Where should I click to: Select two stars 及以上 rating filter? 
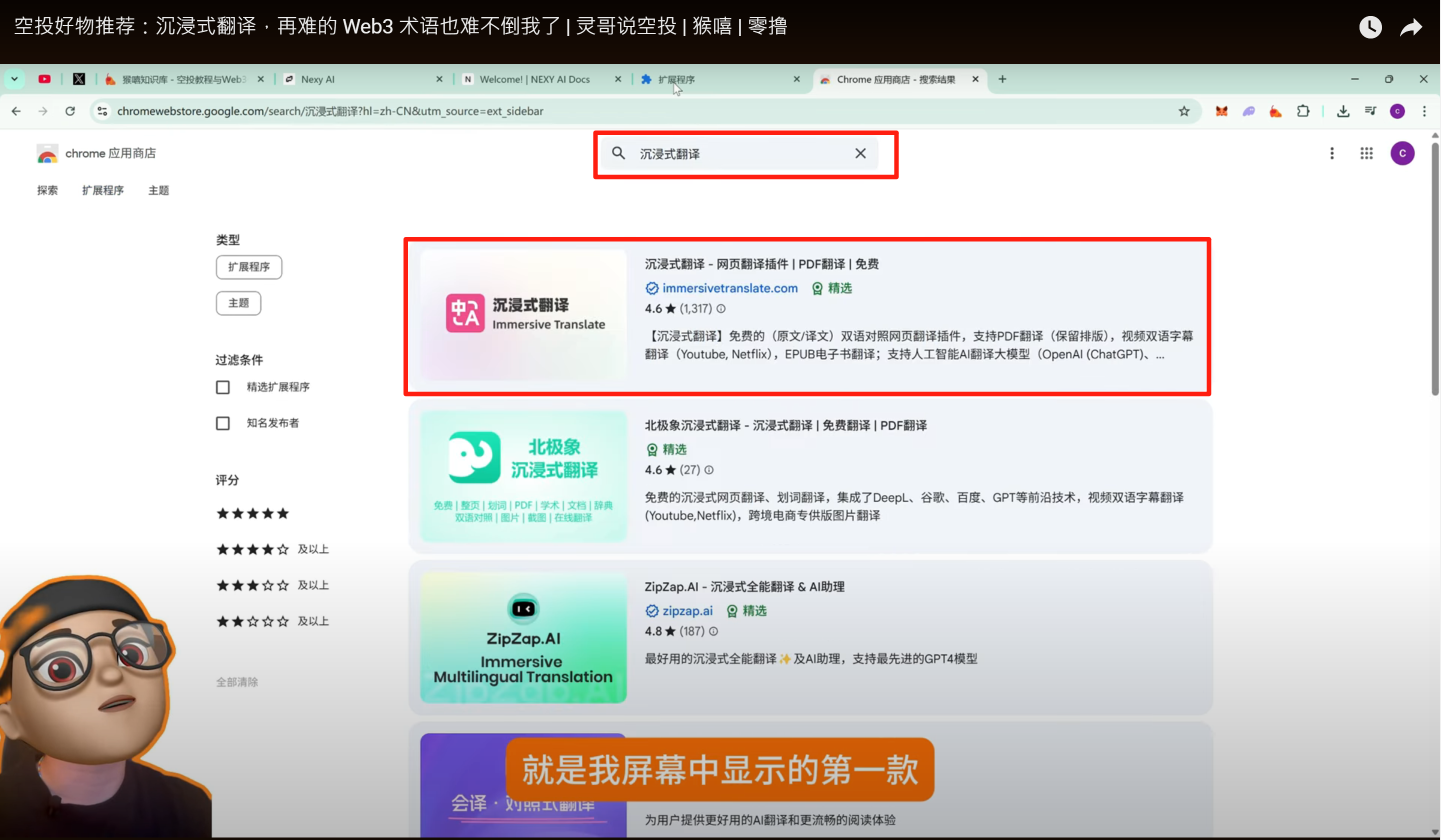pyautogui.click(x=272, y=621)
